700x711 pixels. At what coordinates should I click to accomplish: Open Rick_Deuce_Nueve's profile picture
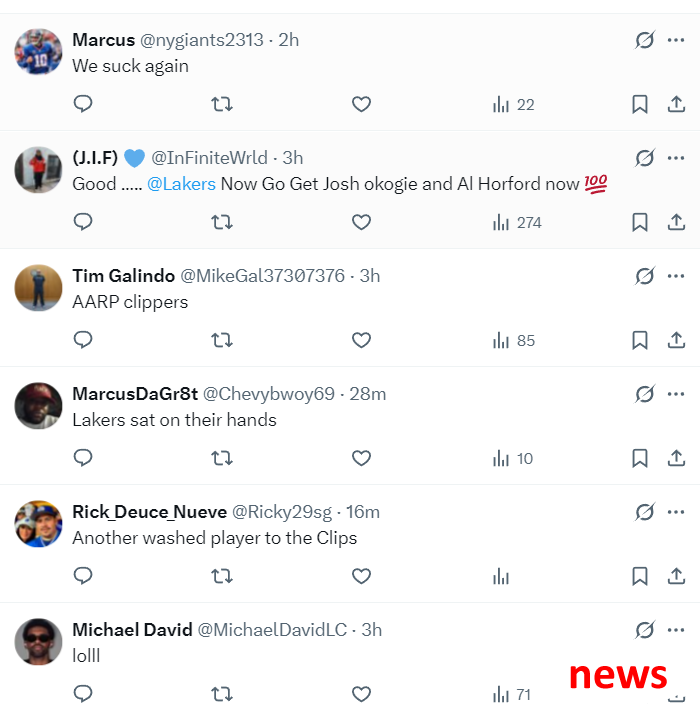[38, 524]
